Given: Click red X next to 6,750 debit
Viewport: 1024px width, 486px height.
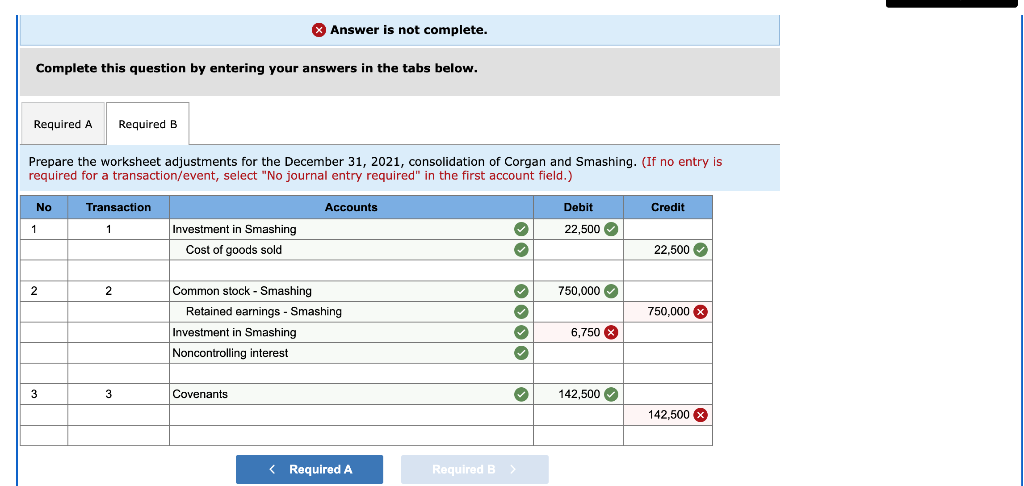Looking at the screenshot, I should [611, 332].
